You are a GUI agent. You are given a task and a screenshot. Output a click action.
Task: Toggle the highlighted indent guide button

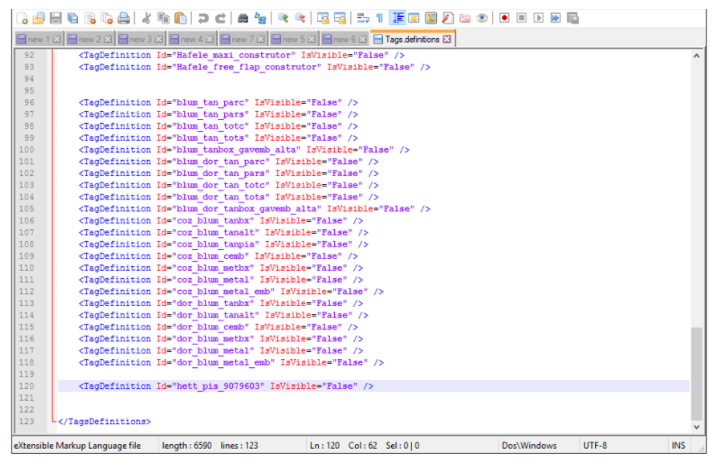(x=397, y=18)
